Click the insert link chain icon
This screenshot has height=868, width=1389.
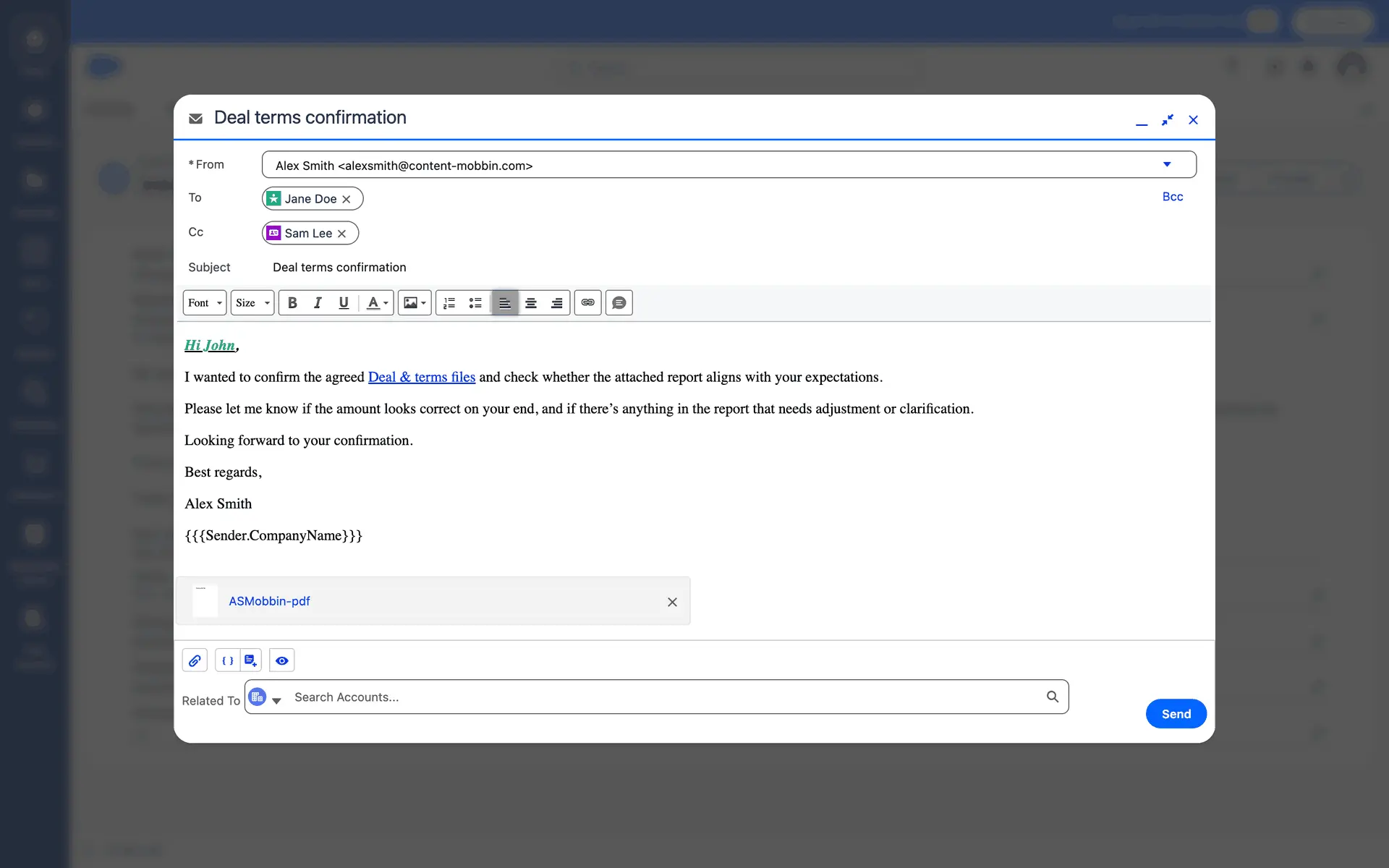click(588, 303)
